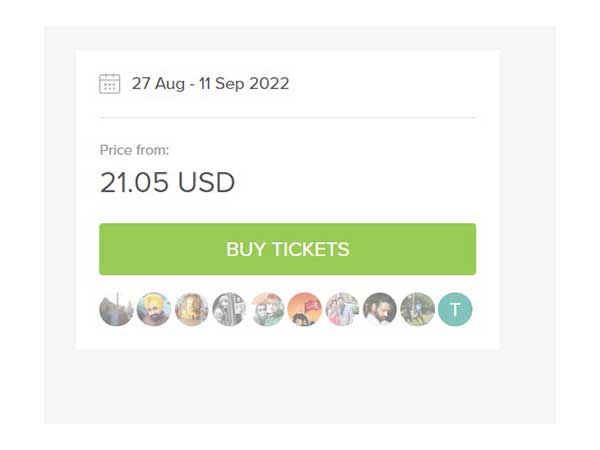Viewport: 600px width, 450px height.
Task: Click the "Price from:" label
Action: (x=134, y=150)
